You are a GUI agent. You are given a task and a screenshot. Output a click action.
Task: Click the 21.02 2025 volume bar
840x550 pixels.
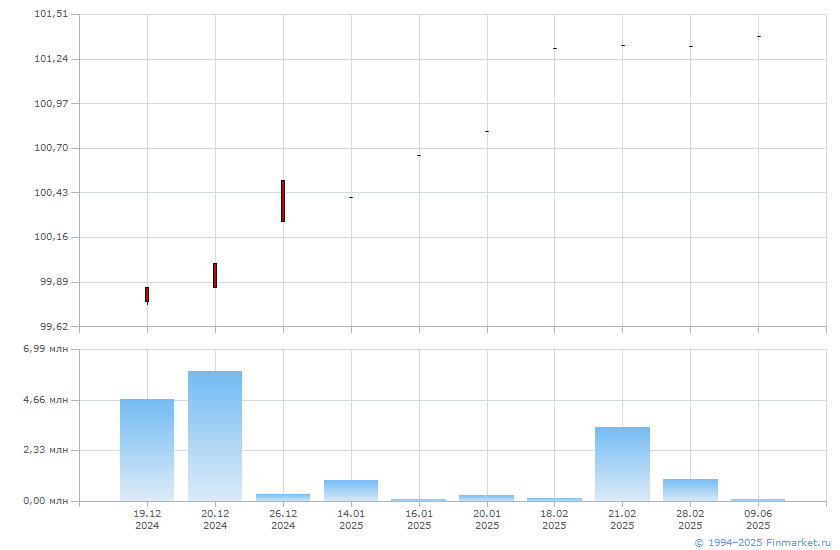[x=622, y=464]
